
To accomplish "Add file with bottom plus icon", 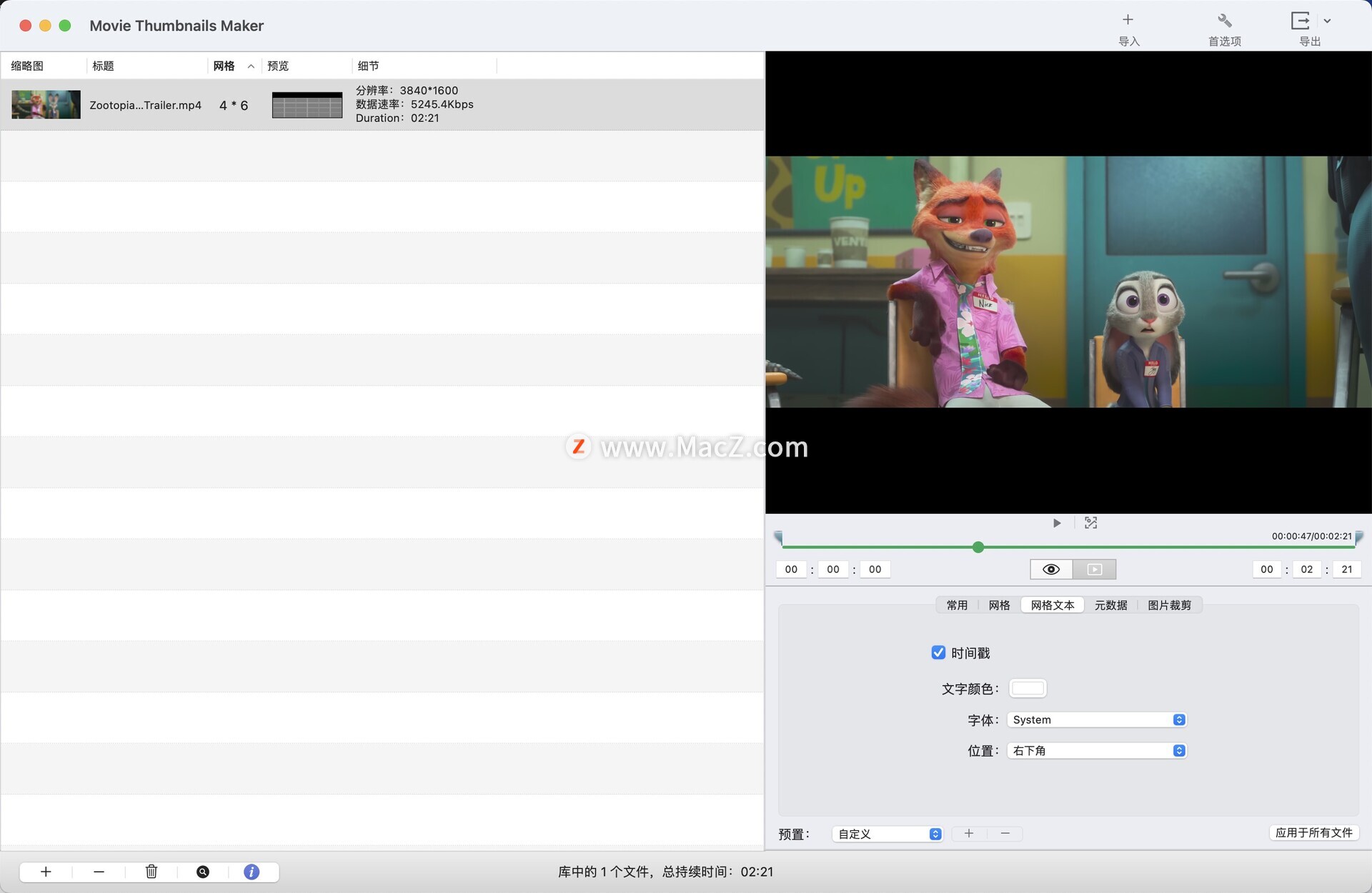I will (x=46, y=872).
